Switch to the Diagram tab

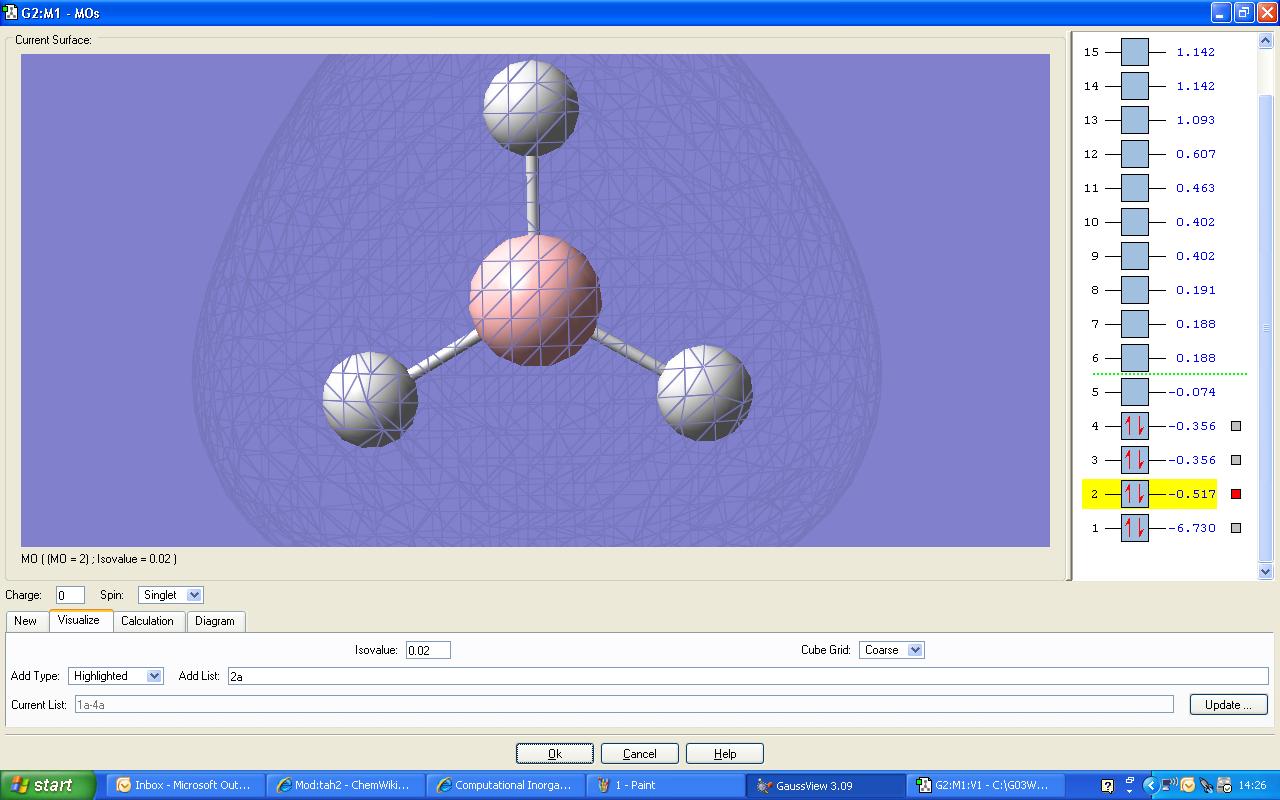click(215, 621)
